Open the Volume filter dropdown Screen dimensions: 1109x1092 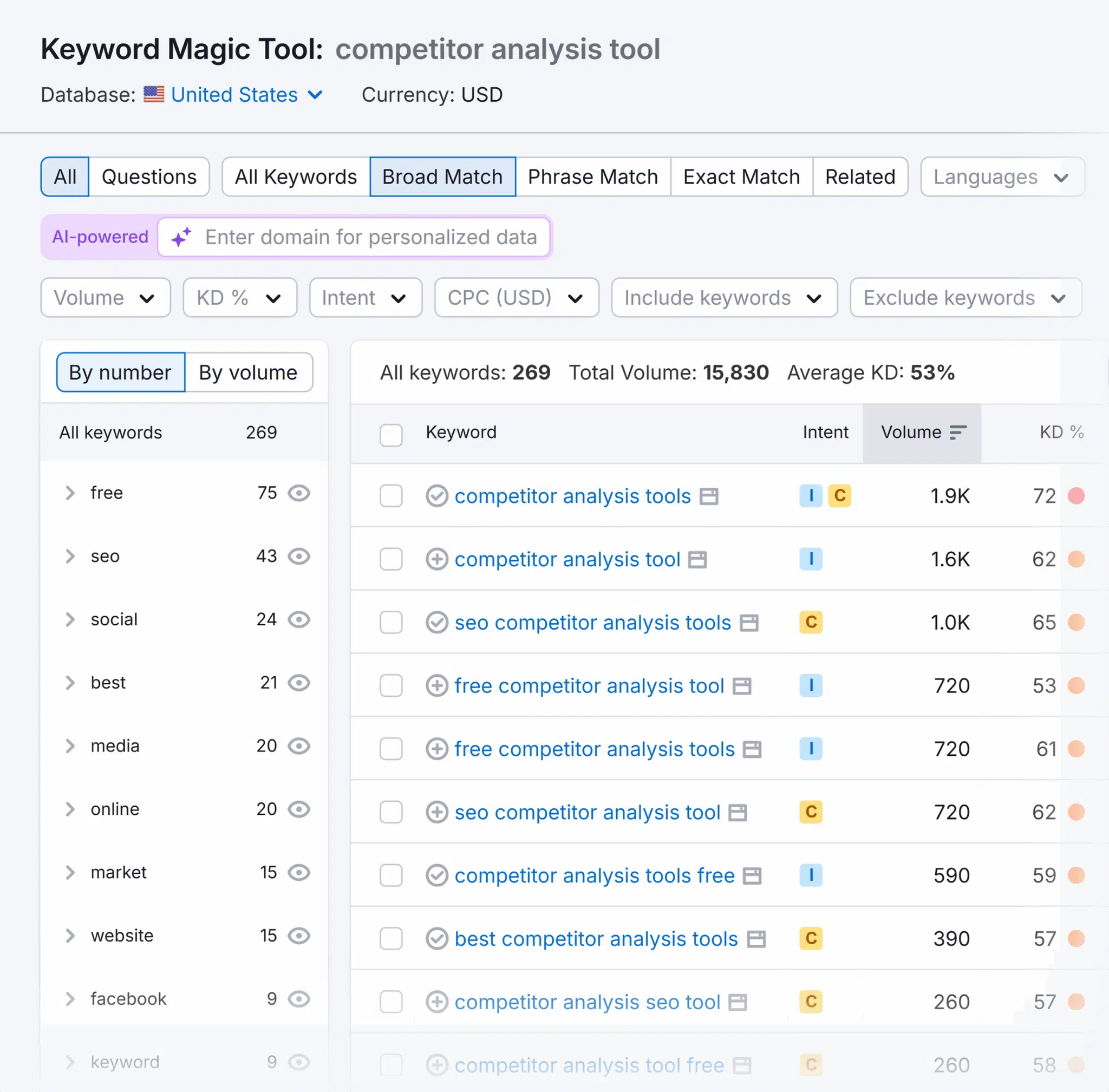(x=106, y=298)
